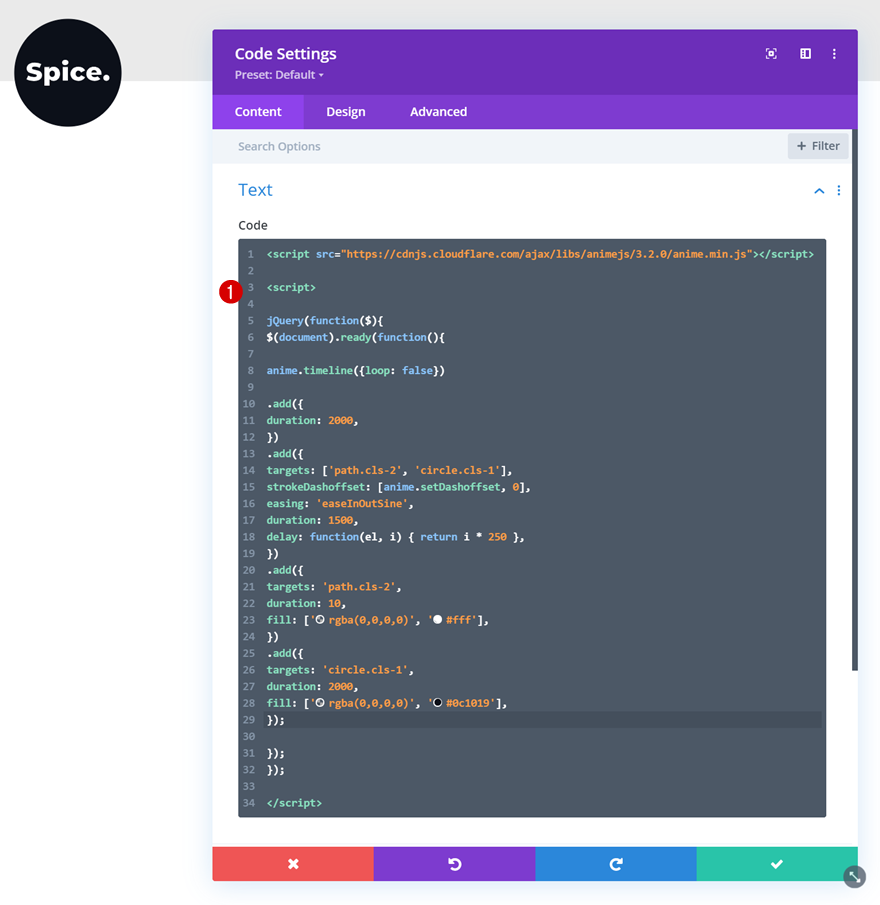Open the Preset: Default dropdown

[x=279, y=75]
